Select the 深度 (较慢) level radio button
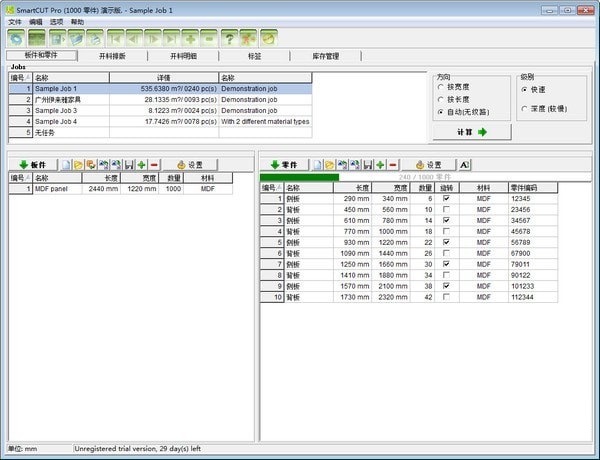This screenshot has width=600, height=460. click(526, 107)
